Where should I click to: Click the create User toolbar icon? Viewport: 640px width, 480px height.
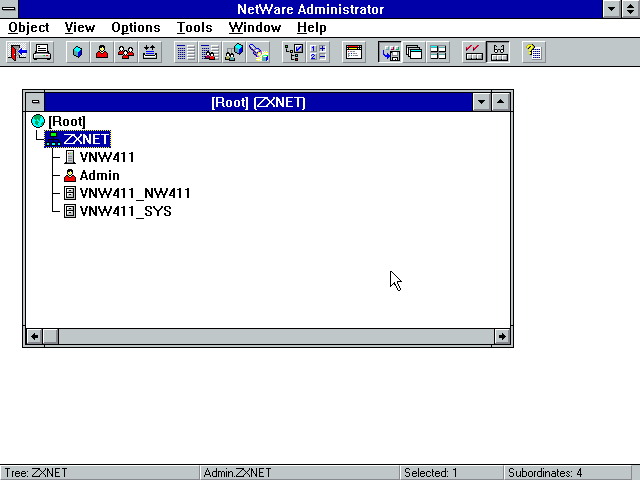[x=102, y=52]
